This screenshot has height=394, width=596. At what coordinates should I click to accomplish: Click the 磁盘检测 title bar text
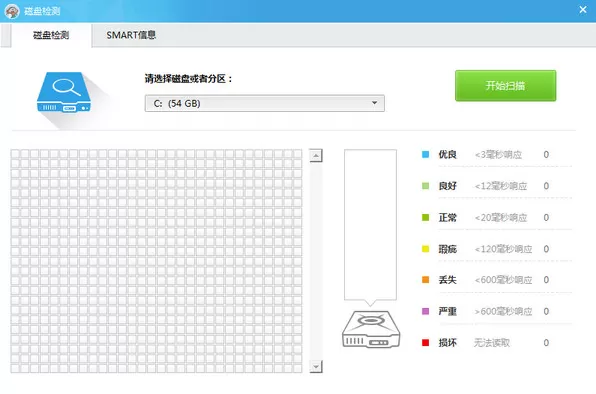coord(42,11)
